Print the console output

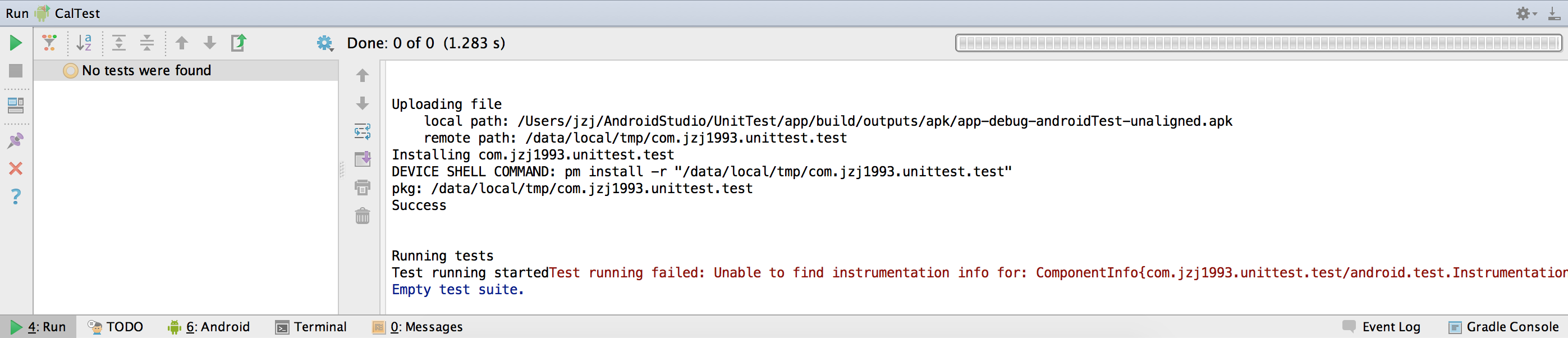click(362, 187)
